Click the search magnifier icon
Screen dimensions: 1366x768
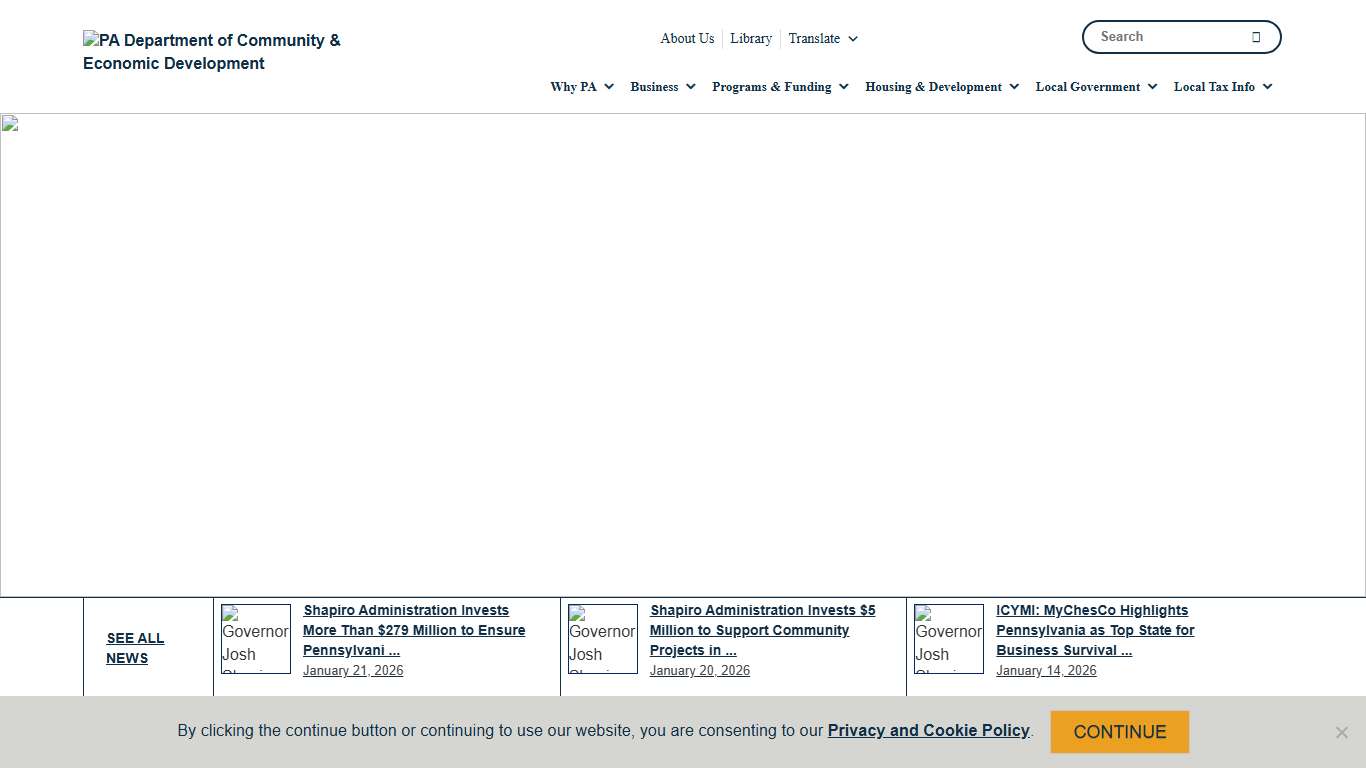(x=1256, y=37)
